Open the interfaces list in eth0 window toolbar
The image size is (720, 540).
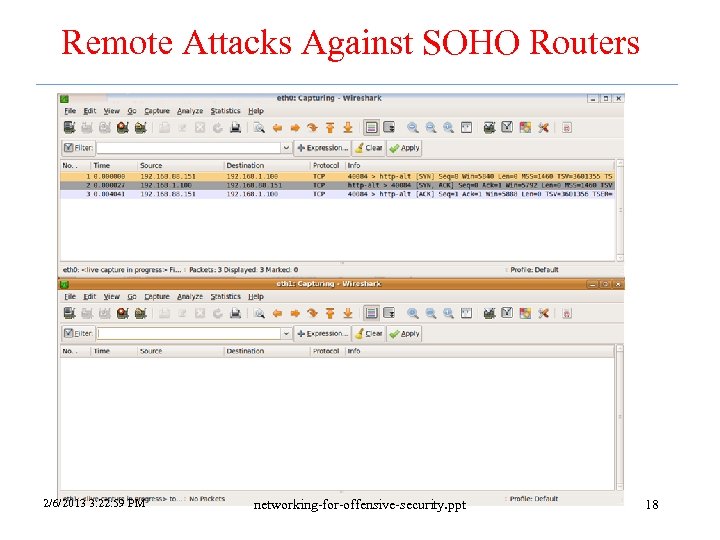point(69,128)
